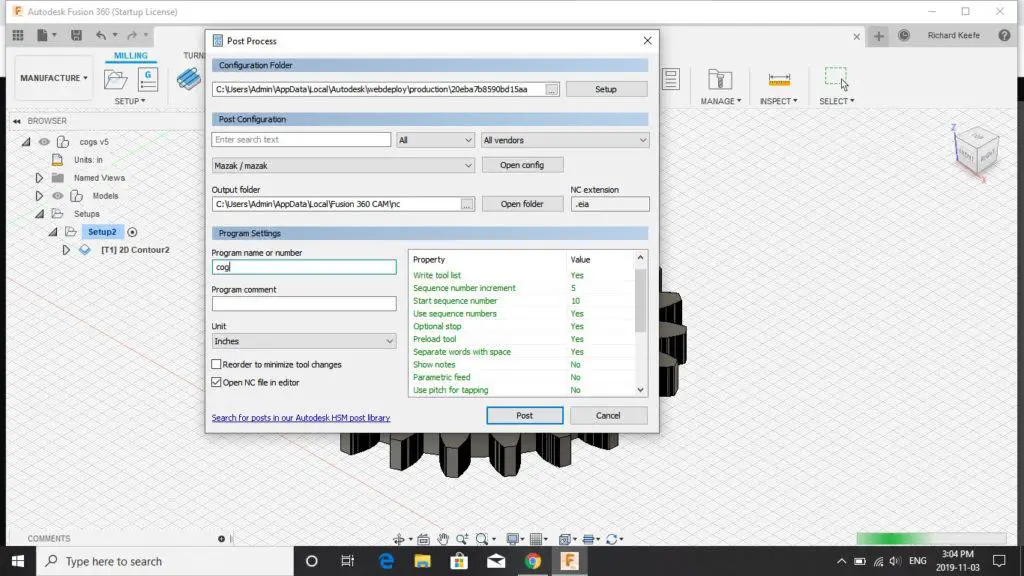The image size is (1024, 576).
Task: Open the Autodesk HSM post library link
Action: [300, 418]
